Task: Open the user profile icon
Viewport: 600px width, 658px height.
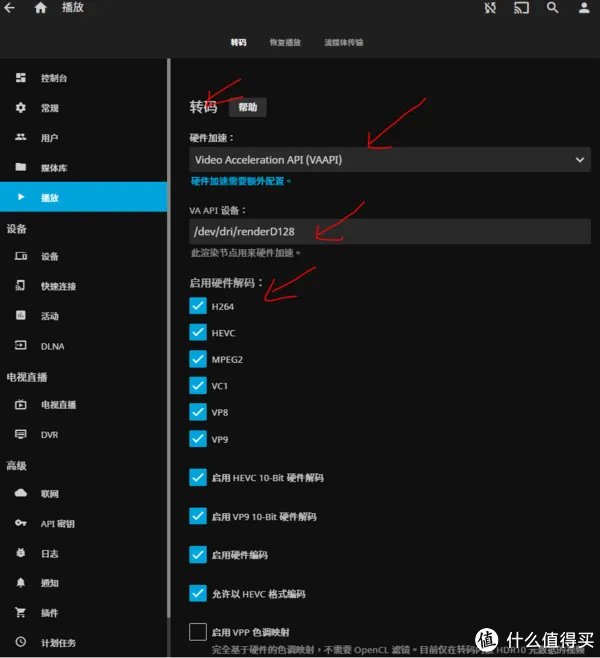Action: pos(584,8)
